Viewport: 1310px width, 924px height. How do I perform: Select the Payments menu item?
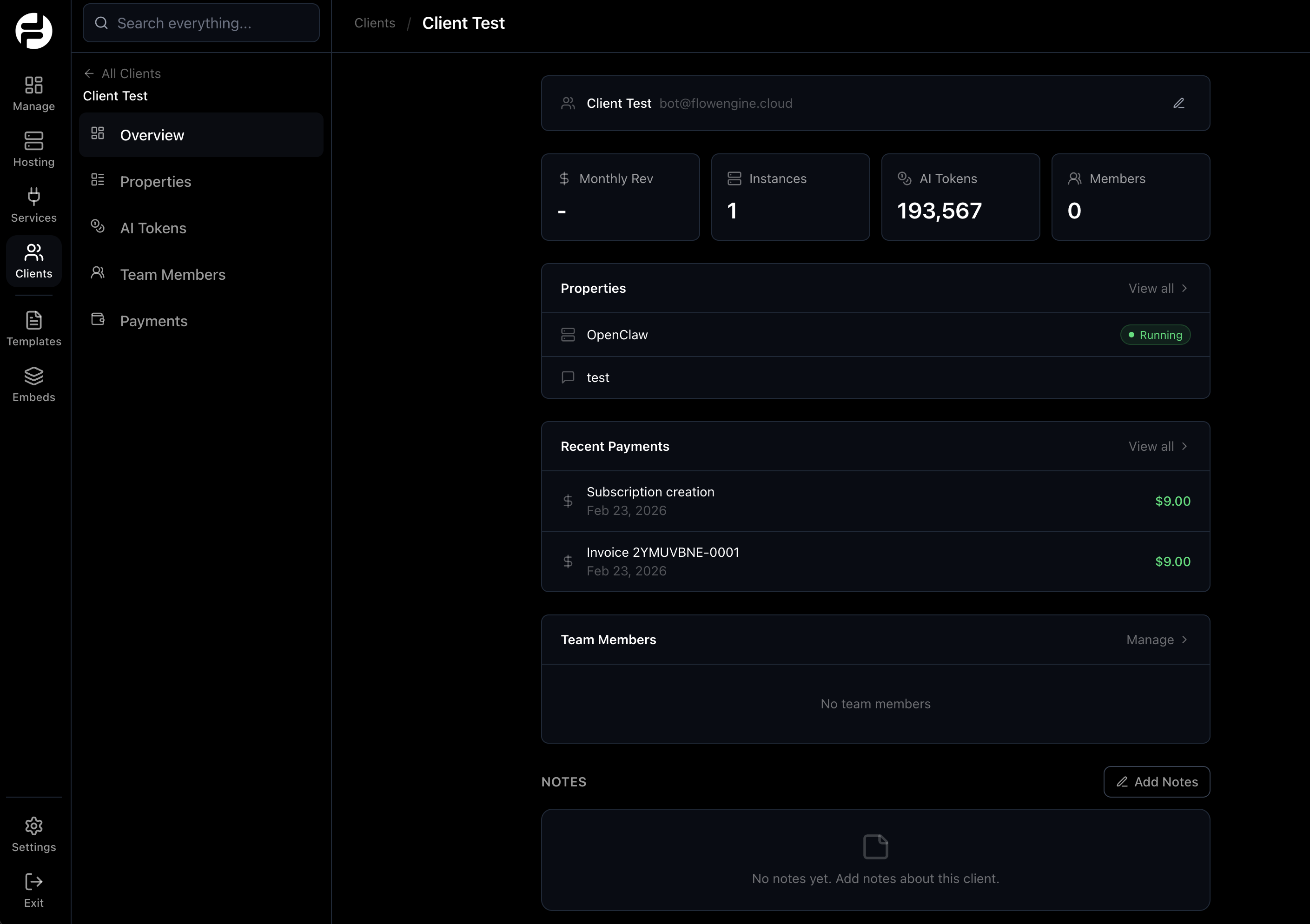click(153, 321)
